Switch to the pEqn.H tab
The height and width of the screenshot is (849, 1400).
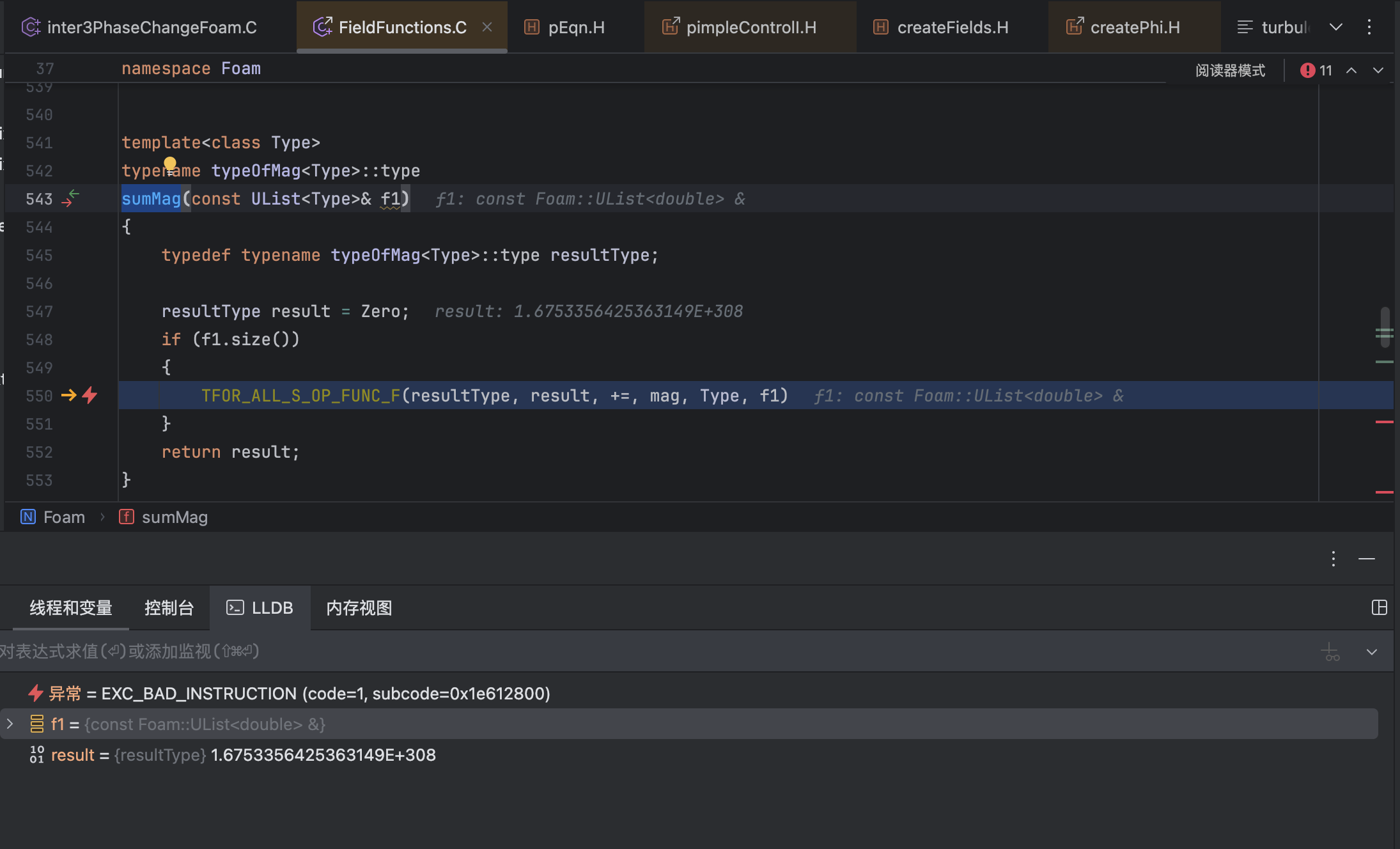(565, 27)
